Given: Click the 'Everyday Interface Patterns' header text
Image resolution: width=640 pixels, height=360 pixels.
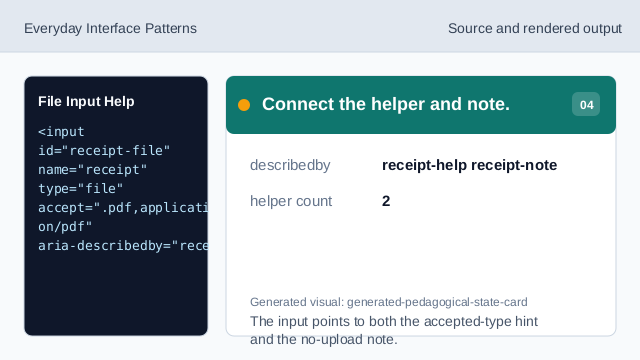Looking at the screenshot, I should (x=110, y=29).
